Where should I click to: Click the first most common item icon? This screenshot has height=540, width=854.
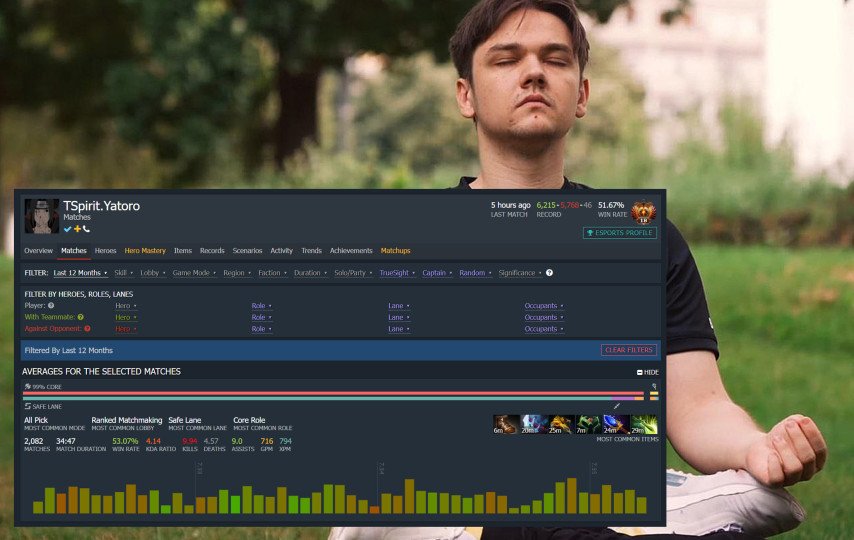pyautogui.click(x=506, y=424)
